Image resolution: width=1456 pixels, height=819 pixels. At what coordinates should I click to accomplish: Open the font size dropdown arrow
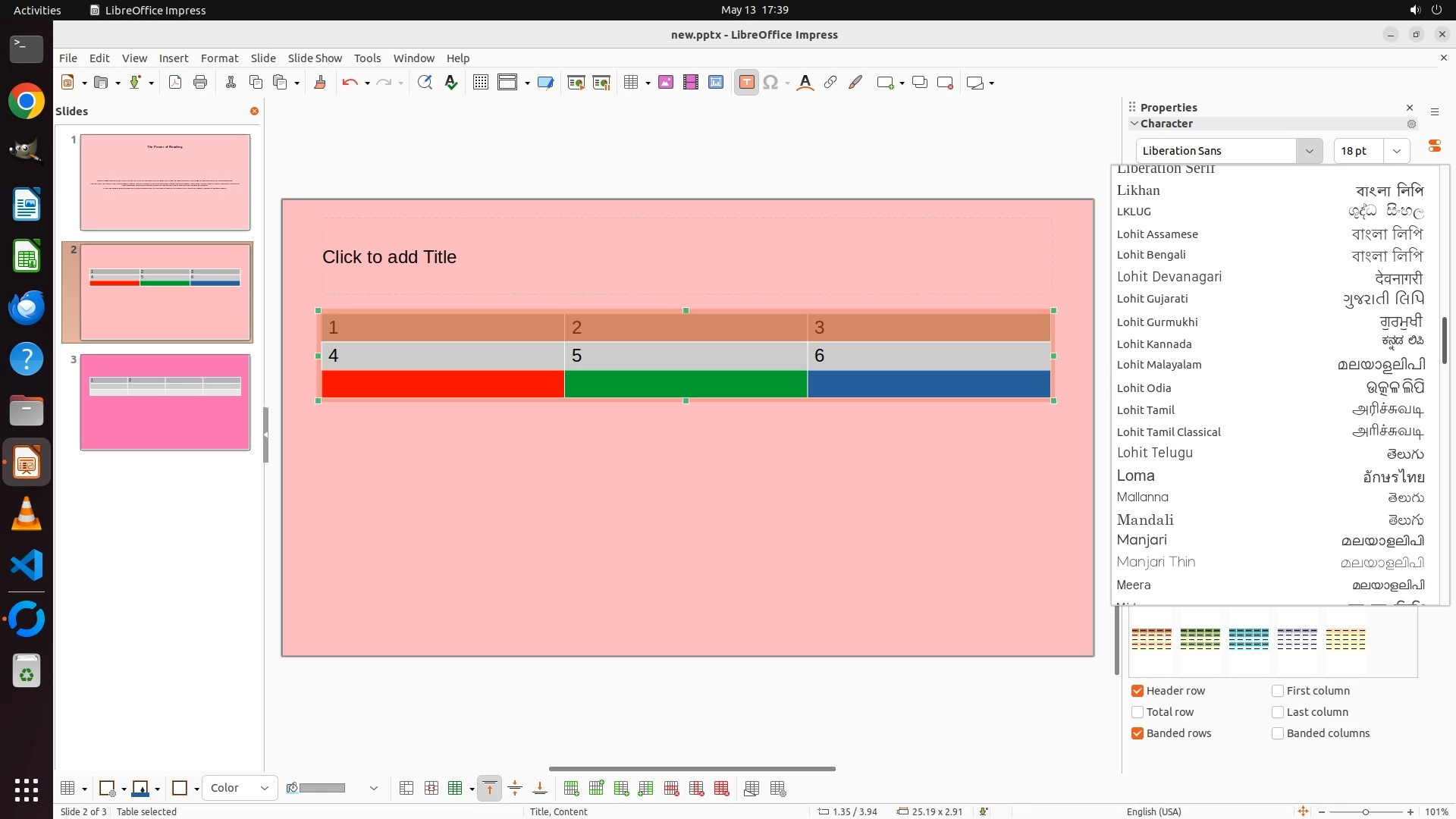[1396, 151]
